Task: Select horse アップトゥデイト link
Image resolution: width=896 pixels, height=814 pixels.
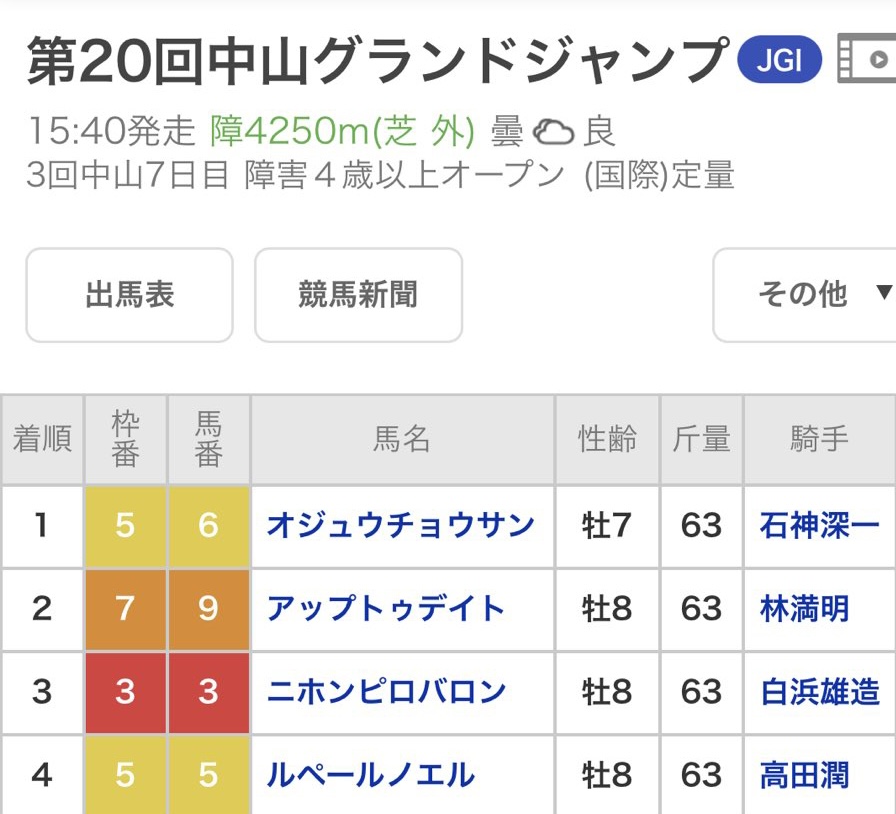Action: (x=386, y=608)
